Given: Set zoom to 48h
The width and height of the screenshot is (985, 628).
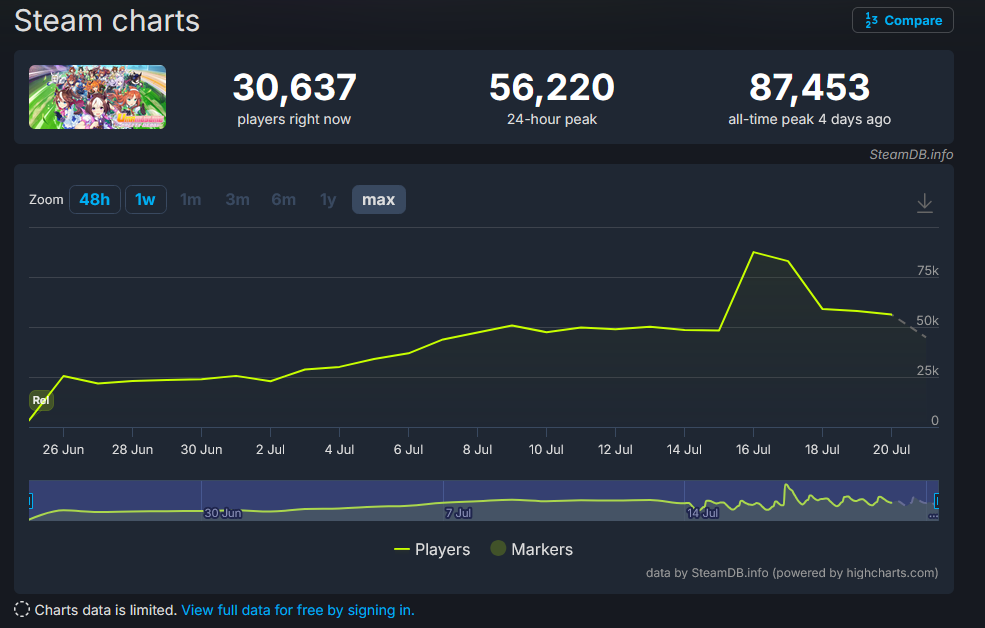Looking at the screenshot, I should 95,200.
